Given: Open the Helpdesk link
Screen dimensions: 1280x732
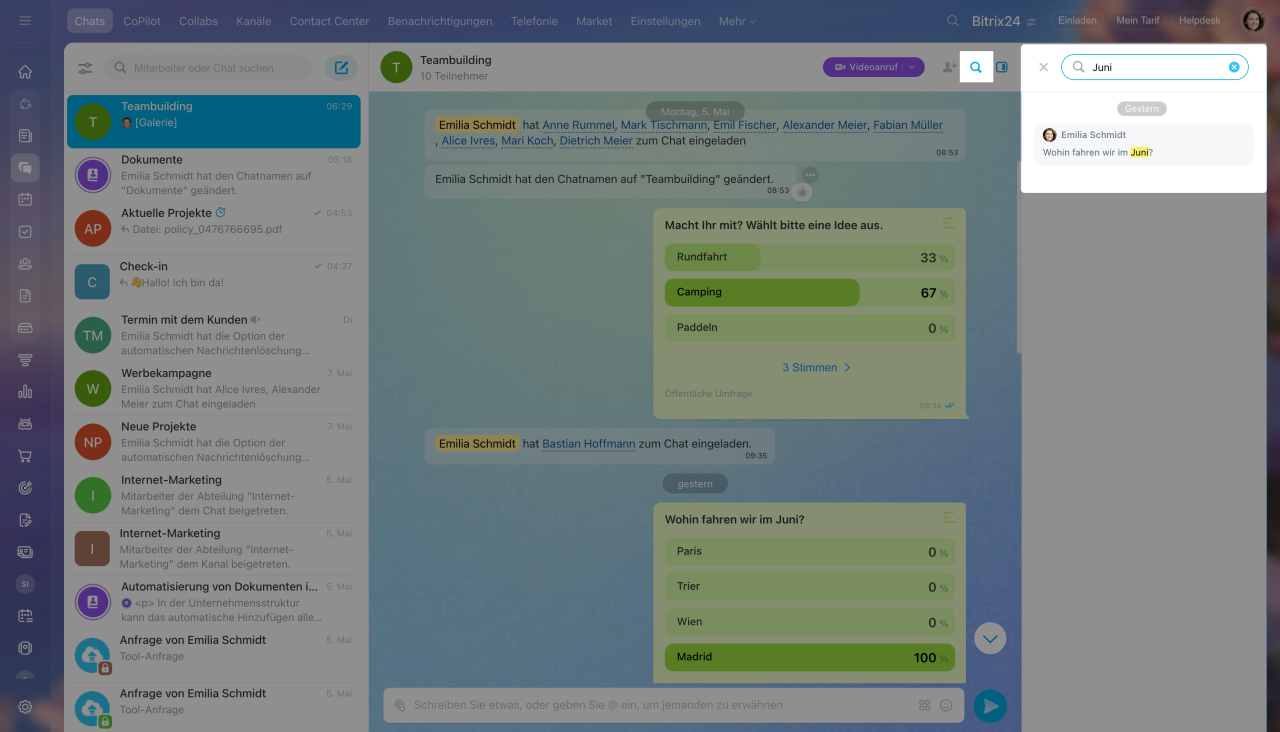Looking at the screenshot, I should (x=1200, y=21).
